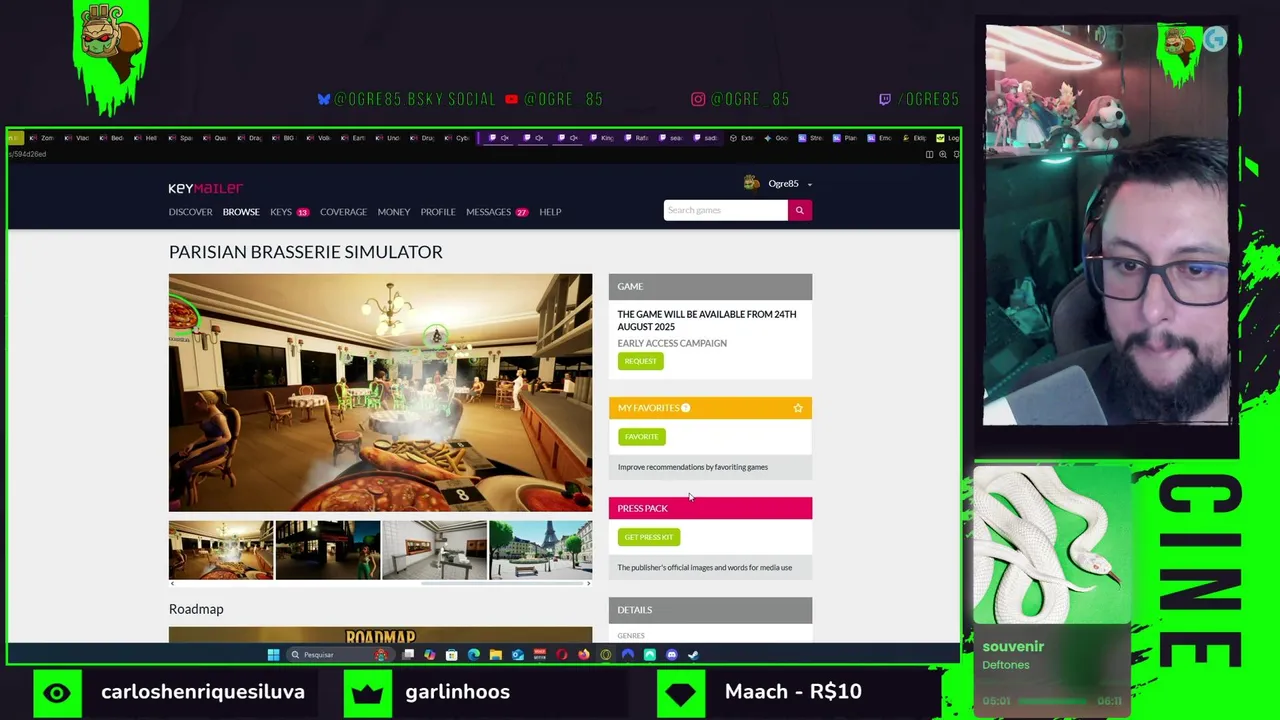The height and width of the screenshot is (720, 1280).
Task: Click the Search games input field
Action: tap(725, 210)
